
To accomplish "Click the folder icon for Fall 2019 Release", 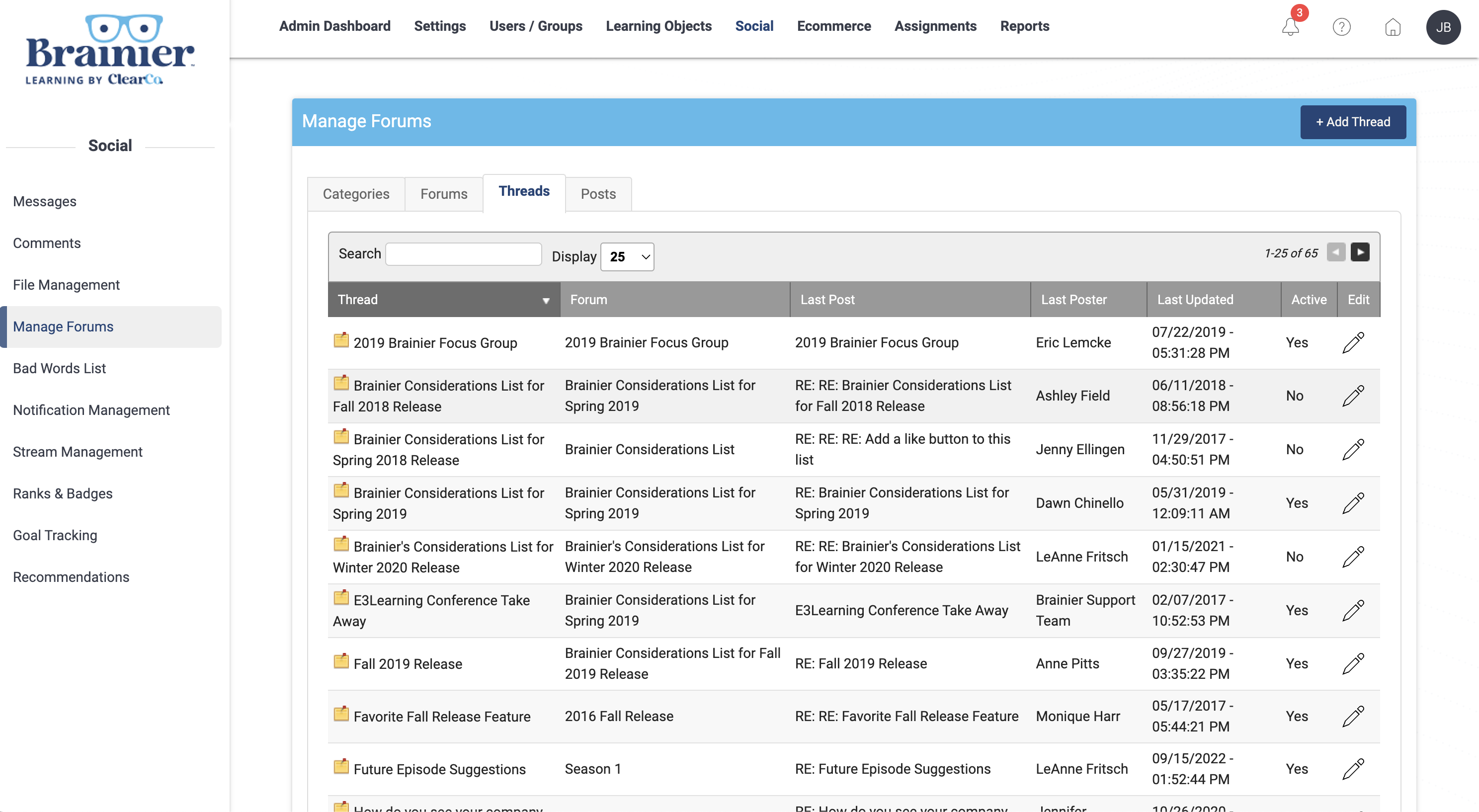I will [341, 661].
